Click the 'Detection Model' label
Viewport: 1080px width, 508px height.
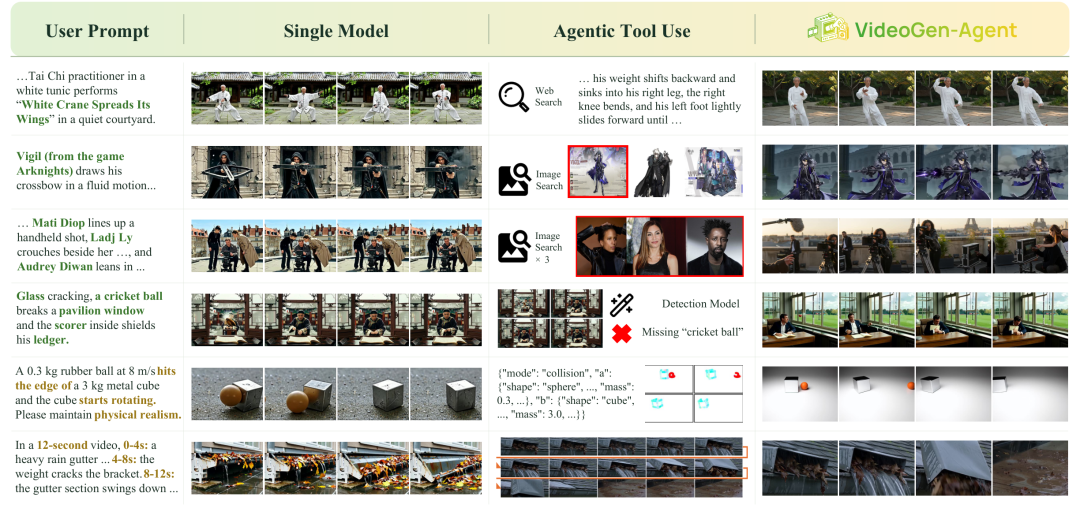click(x=700, y=304)
